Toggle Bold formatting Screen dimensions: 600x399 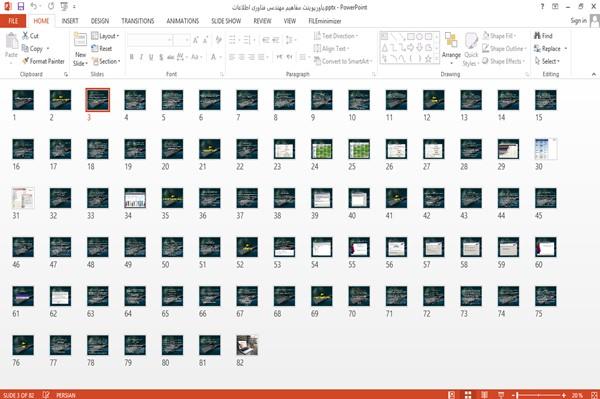tap(132, 57)
